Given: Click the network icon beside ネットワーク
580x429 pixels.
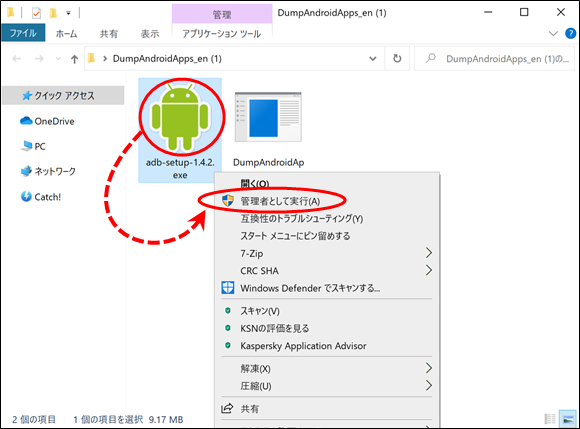Looking at the screenshot, I should click(x=27, y=171).
